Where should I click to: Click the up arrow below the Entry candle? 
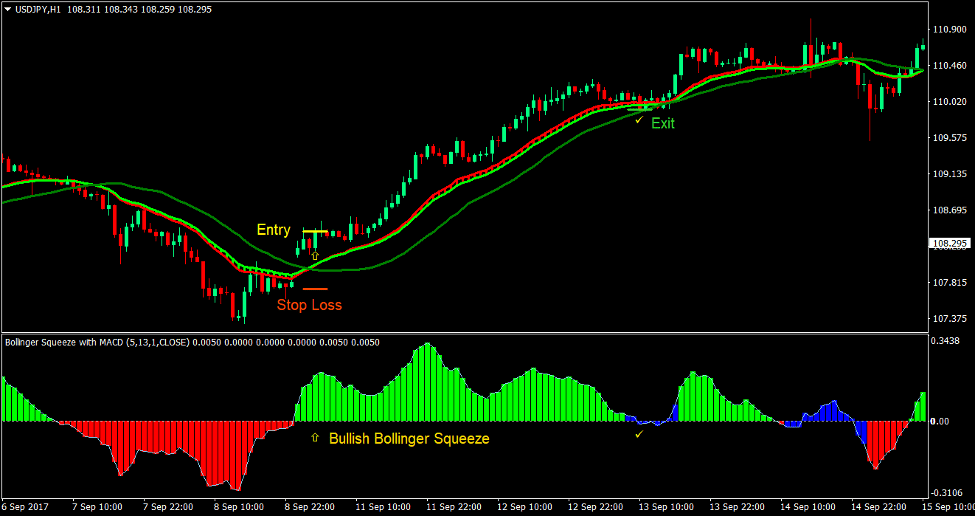(315, 256)
